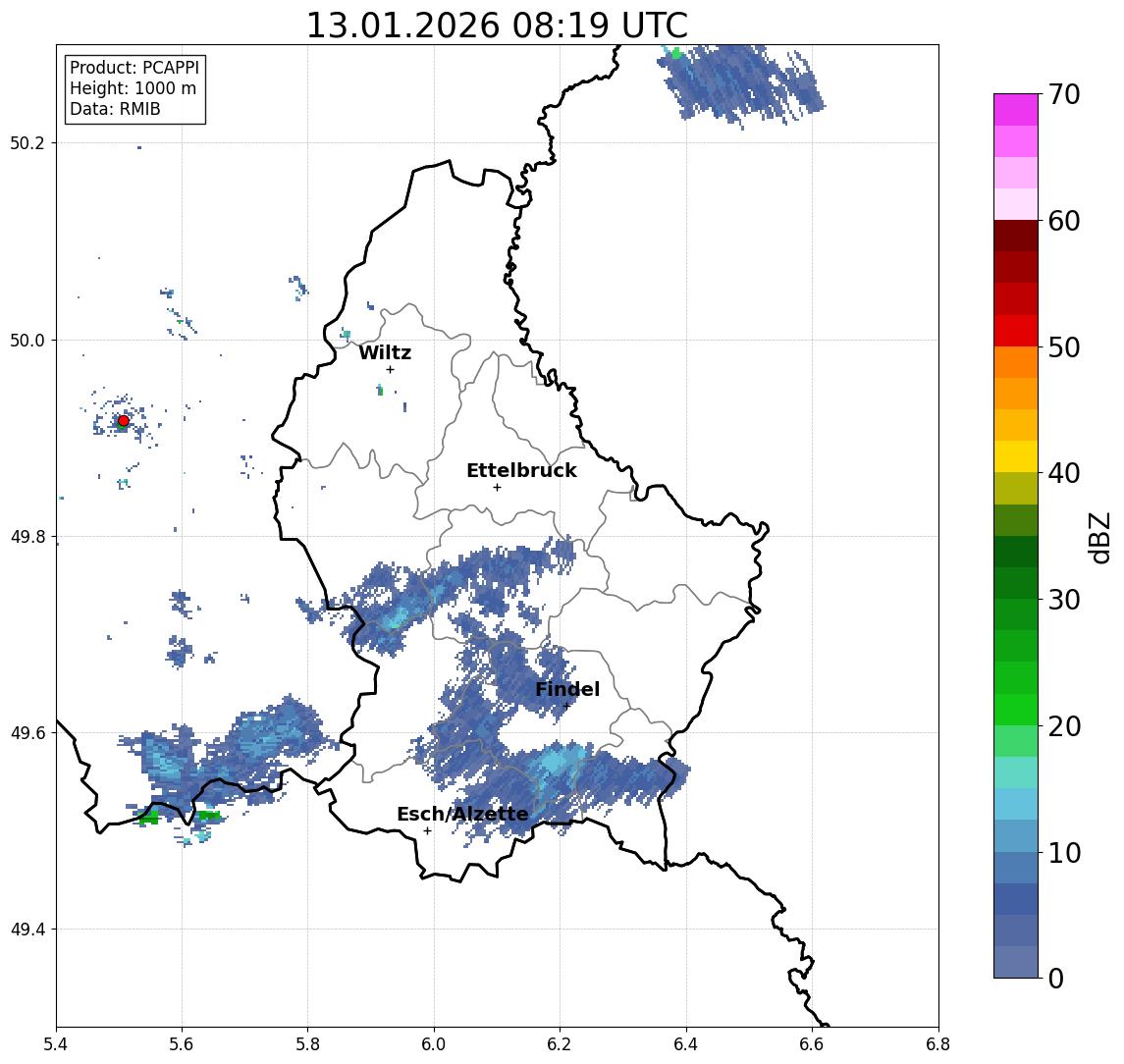
Task: Click the Esch/Alzette cross marker
Action: click(x=427, y=831)
